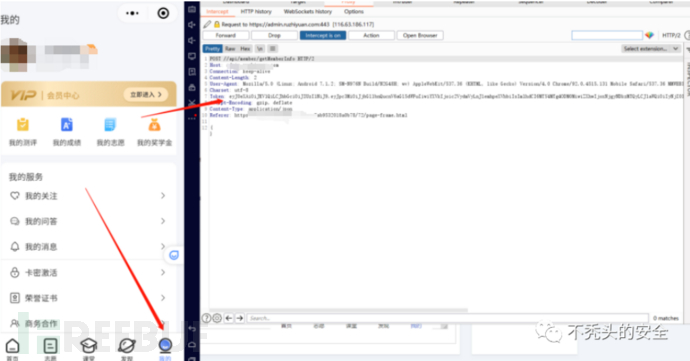Click emulator screen display icon
The height and width of the screenshot is (361, 690).
coord(192,56)
